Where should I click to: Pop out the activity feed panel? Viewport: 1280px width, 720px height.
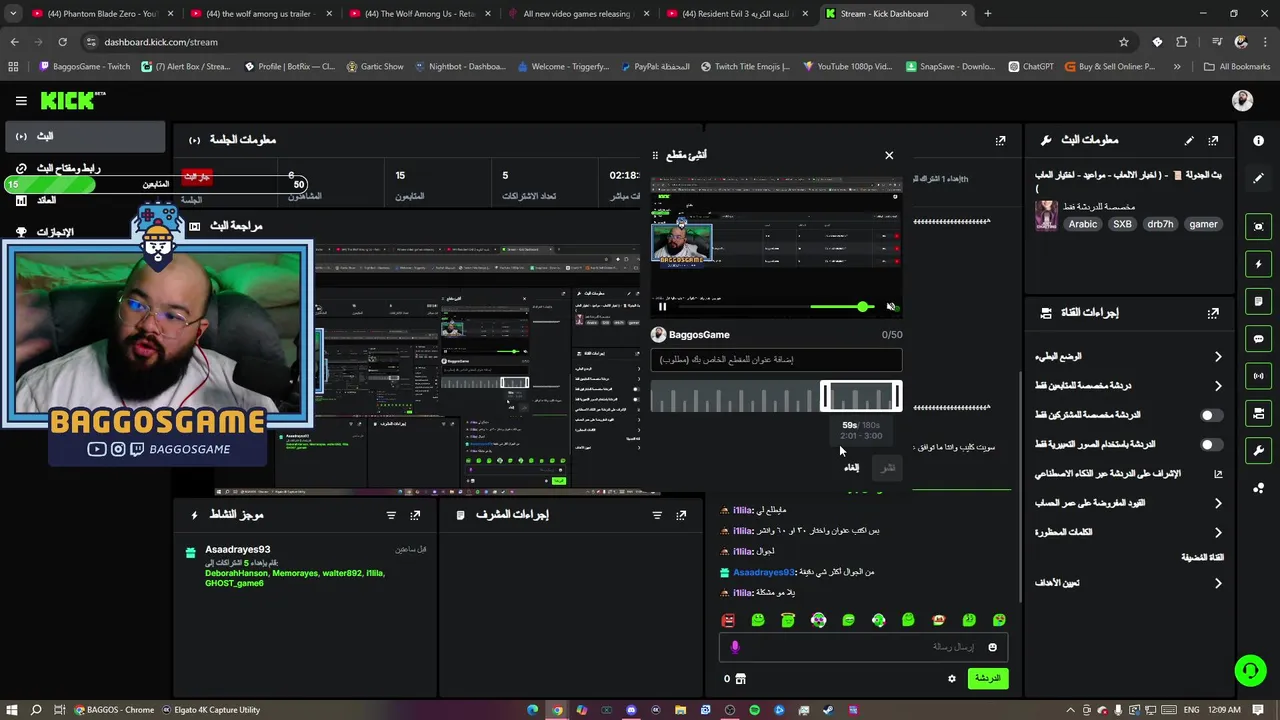(x=415, y=515)
